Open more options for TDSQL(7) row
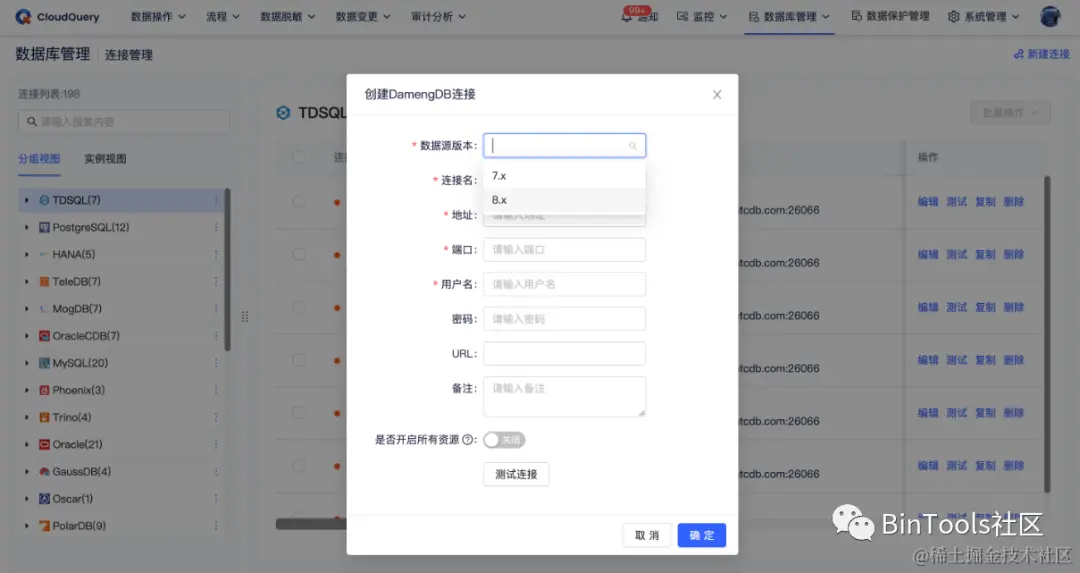Viewport: 1080px width, 573px height. tap(216, 200)
